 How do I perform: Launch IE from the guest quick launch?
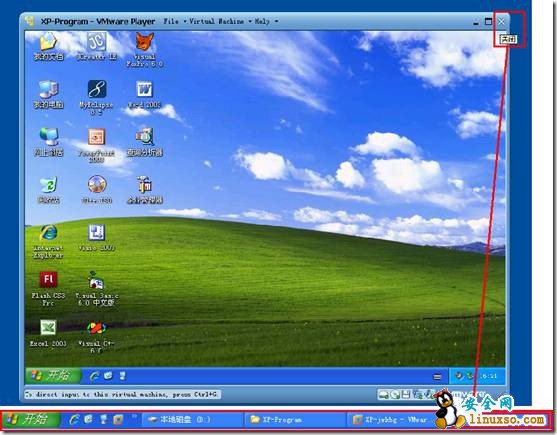point(94,376)
